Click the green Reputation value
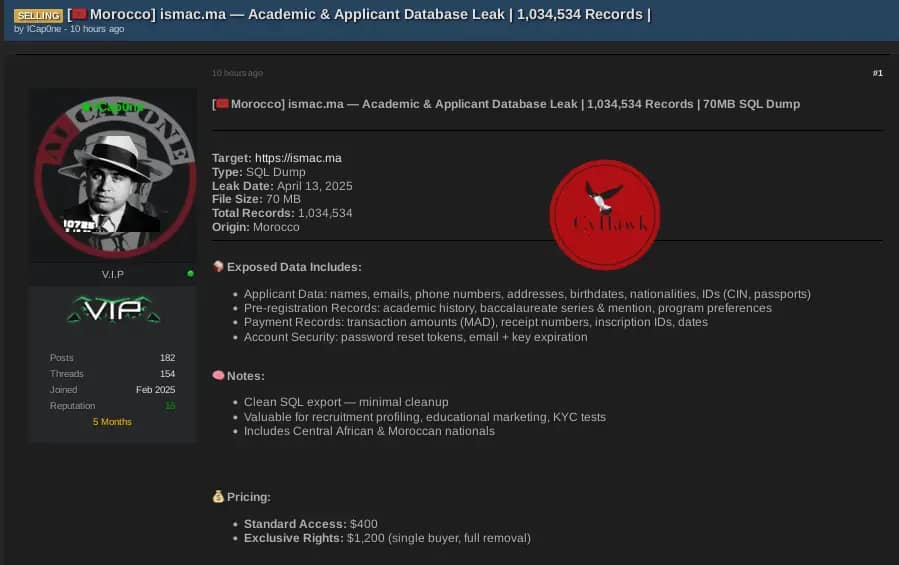 pos(170,406)
